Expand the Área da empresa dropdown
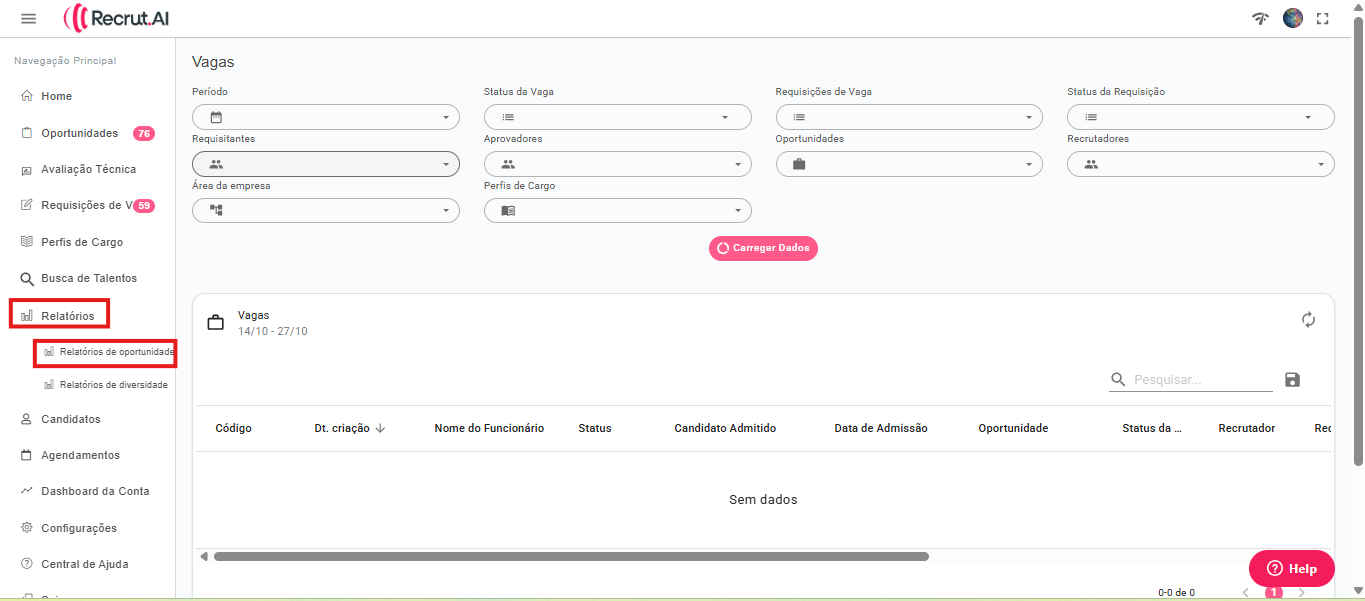The height and width of the screenshot is (601, 1365). coord(325,211)
